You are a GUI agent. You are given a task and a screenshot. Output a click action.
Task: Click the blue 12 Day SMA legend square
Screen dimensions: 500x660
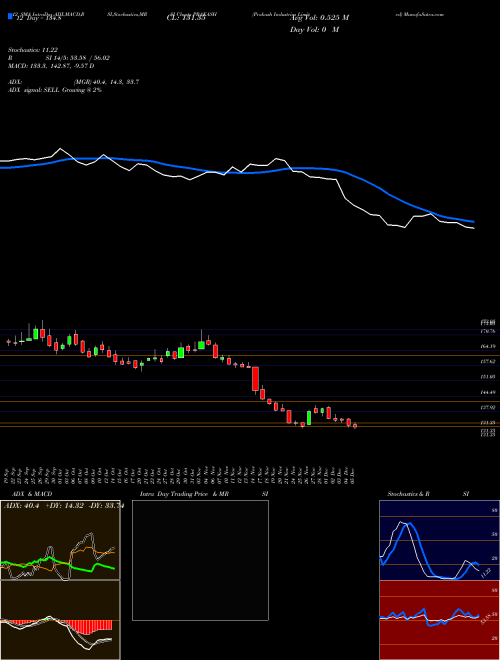pos(11,16)
